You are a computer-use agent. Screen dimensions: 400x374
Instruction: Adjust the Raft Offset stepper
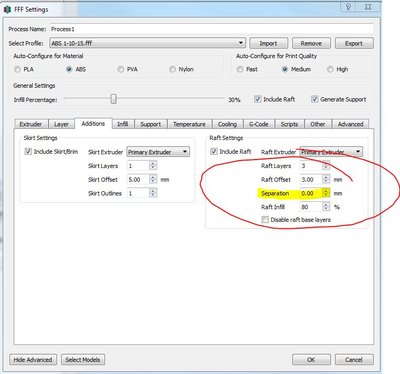326,179
